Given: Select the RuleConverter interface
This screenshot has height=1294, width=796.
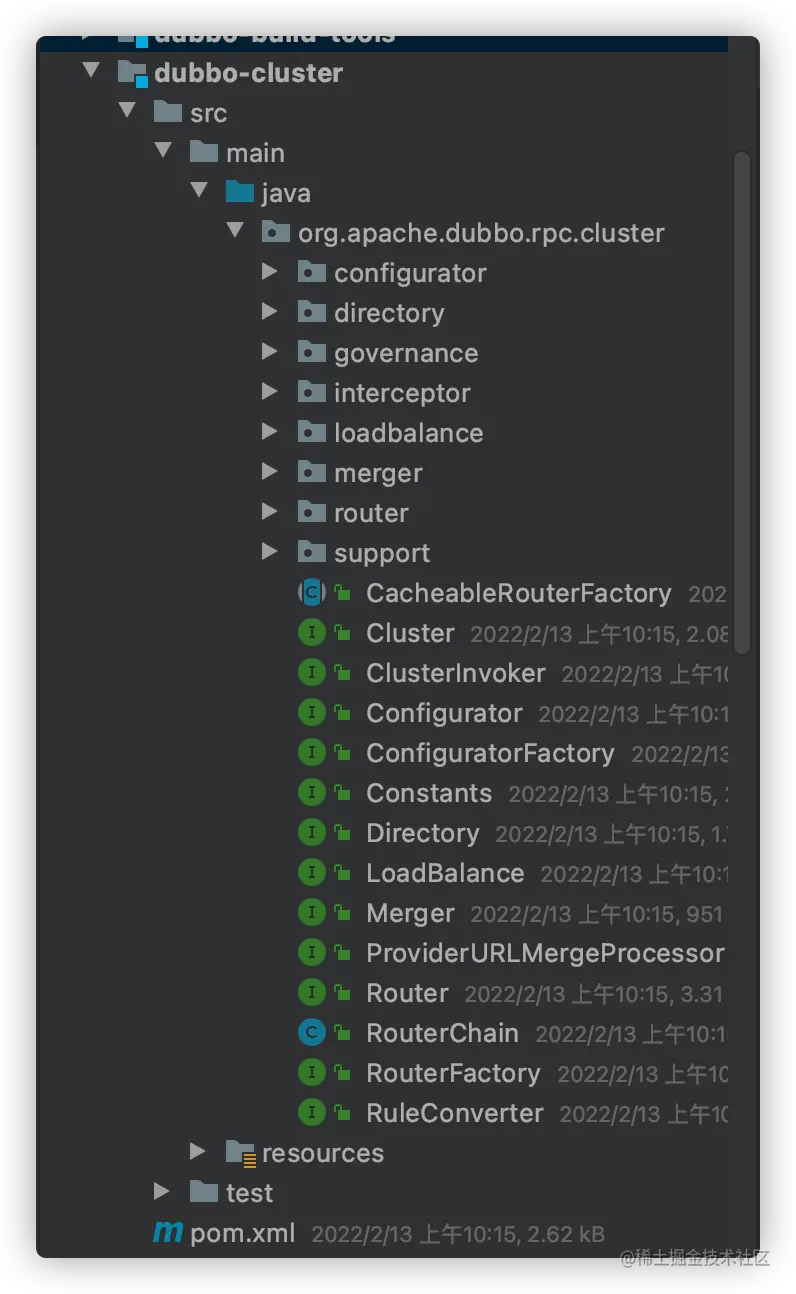Looking at the screenshot, I should (454, 1113).
